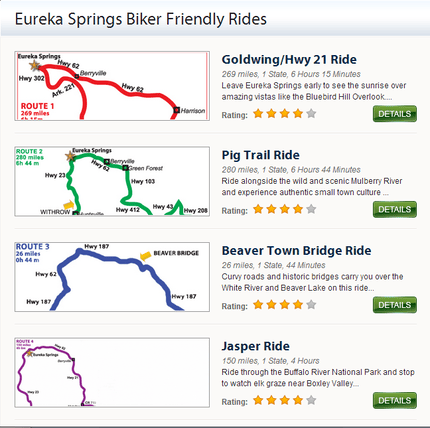Click the first star of Goldwing ride rating
This screenshot has height=428, width=430.
coord(258,114)
